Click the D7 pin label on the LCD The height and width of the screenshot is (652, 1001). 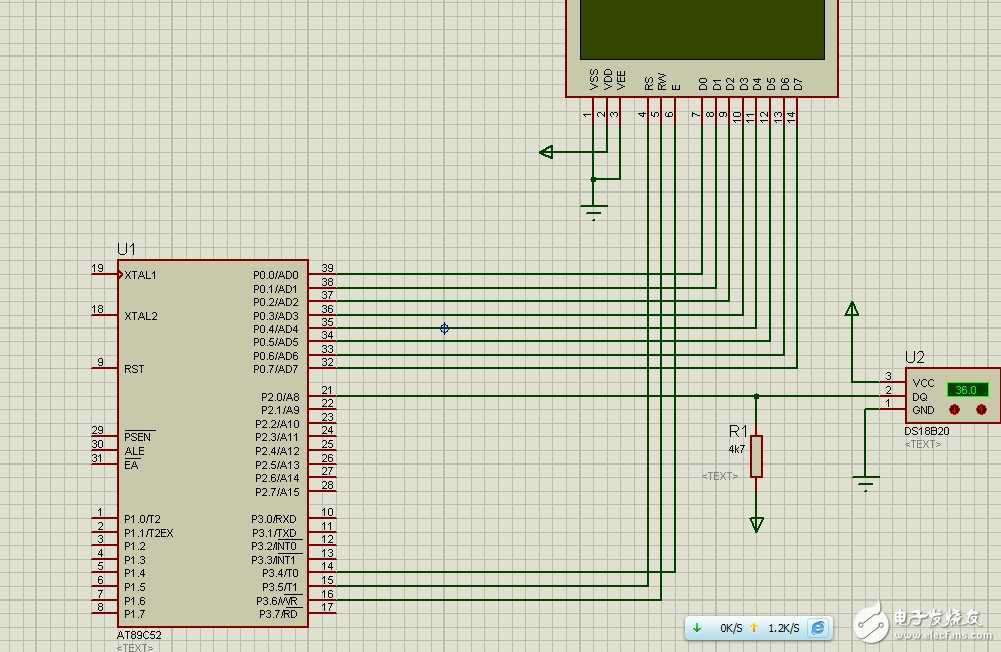[798, 83]
